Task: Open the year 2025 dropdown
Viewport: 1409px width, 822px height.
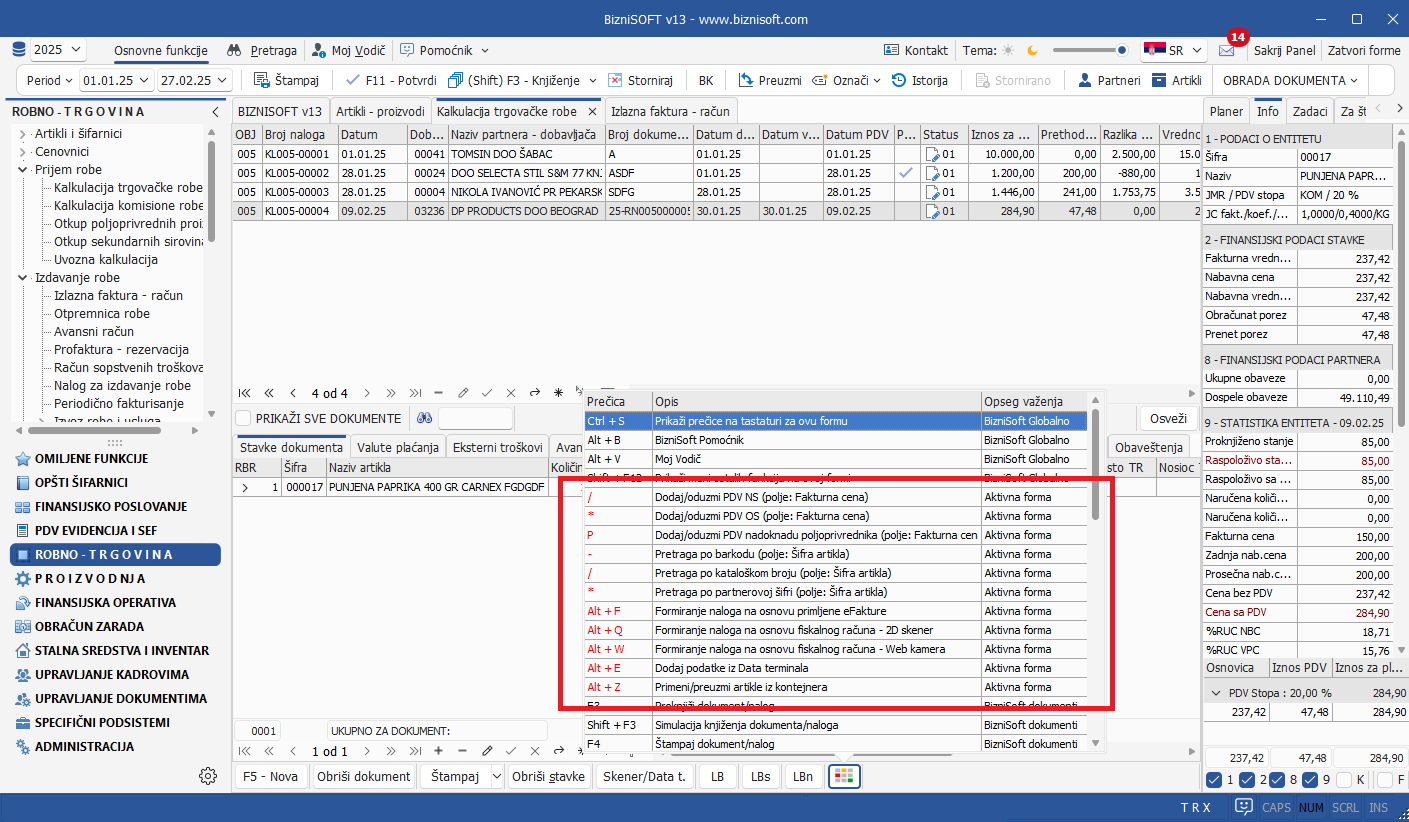Action: click(58, 50)
